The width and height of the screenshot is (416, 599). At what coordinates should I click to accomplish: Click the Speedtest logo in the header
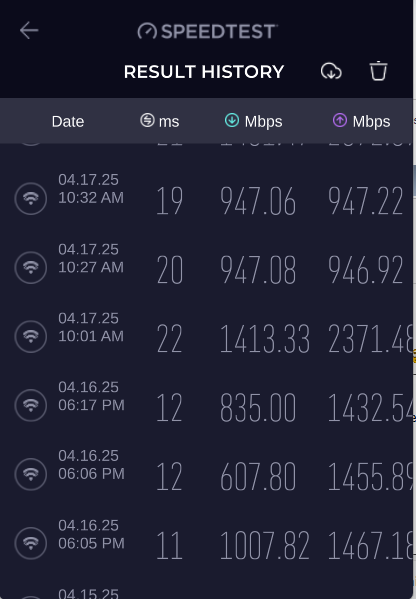[208, 31]
